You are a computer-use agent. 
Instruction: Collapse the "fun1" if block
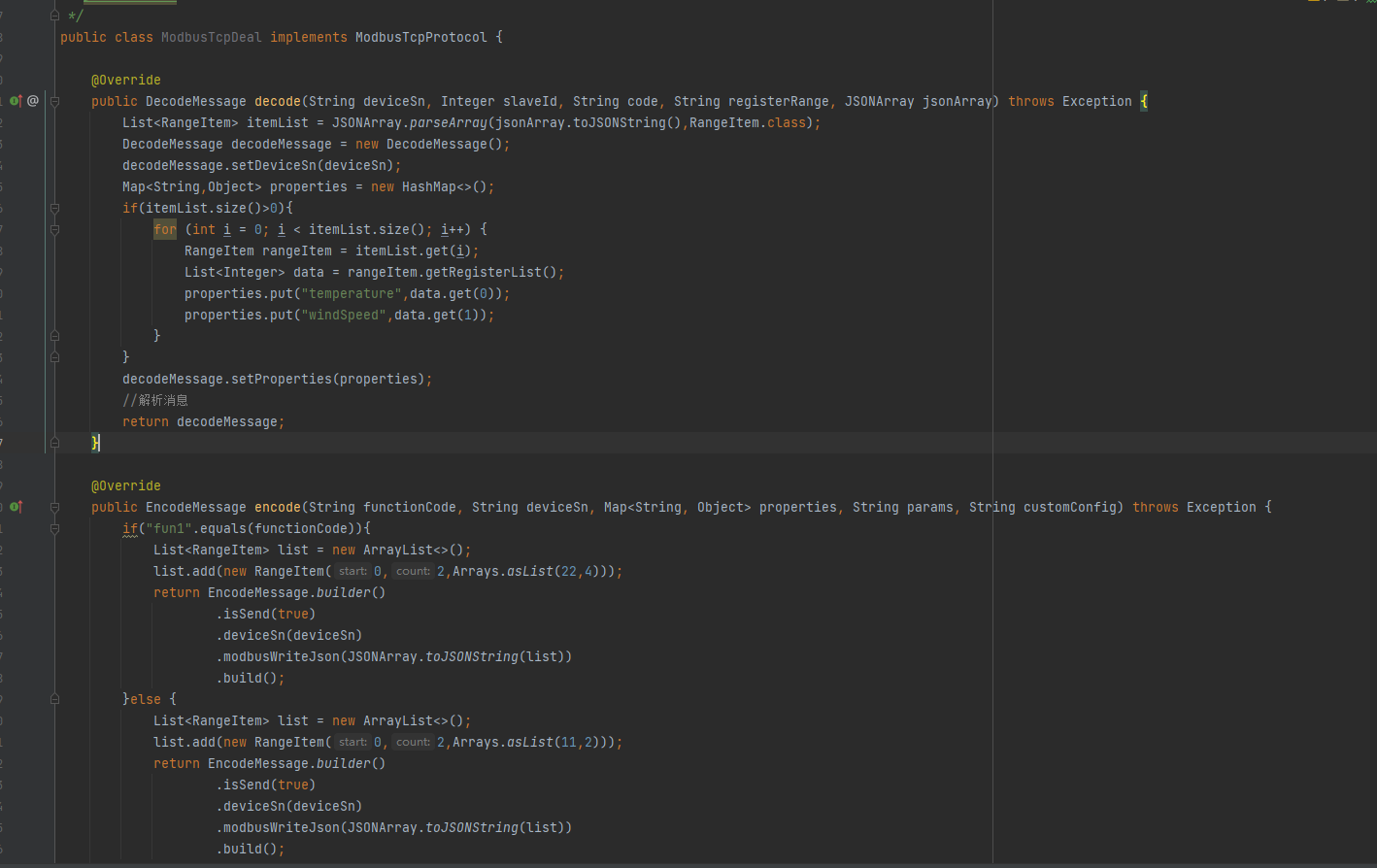pyautogui.click(x=55, y=529)
